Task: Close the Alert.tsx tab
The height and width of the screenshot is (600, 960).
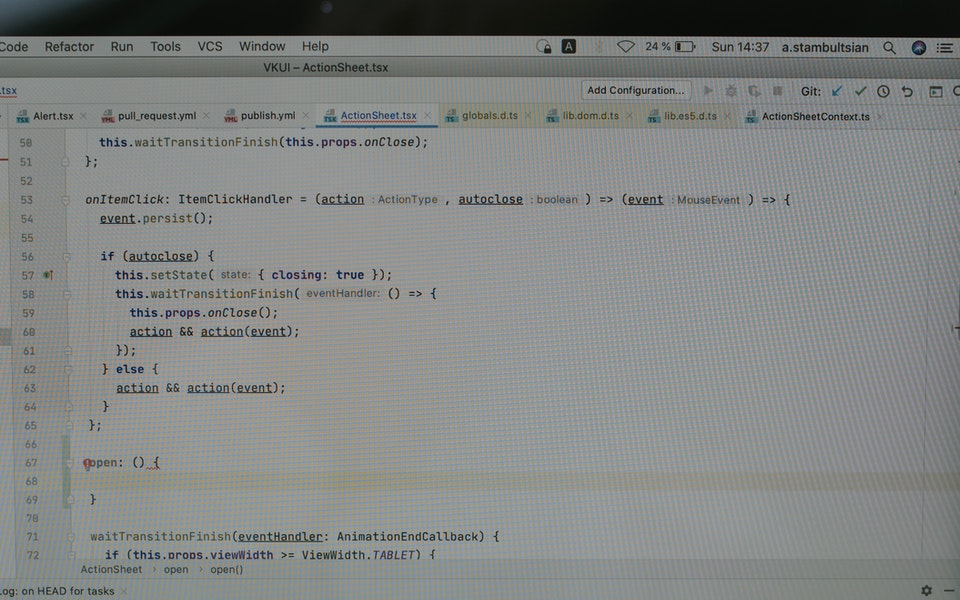Action: [x=84, y=116]
